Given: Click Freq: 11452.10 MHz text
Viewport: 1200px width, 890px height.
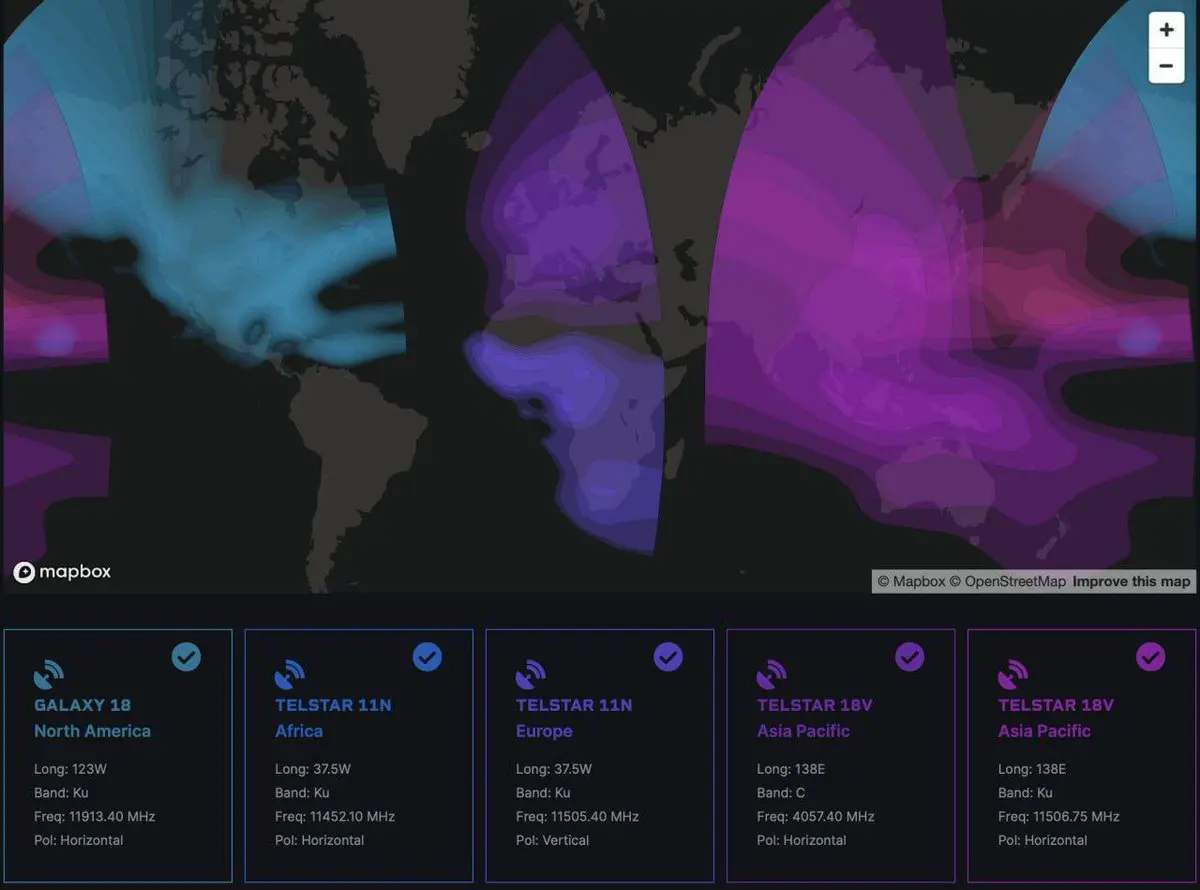Looking at the screenshot, I should point(335,816).
